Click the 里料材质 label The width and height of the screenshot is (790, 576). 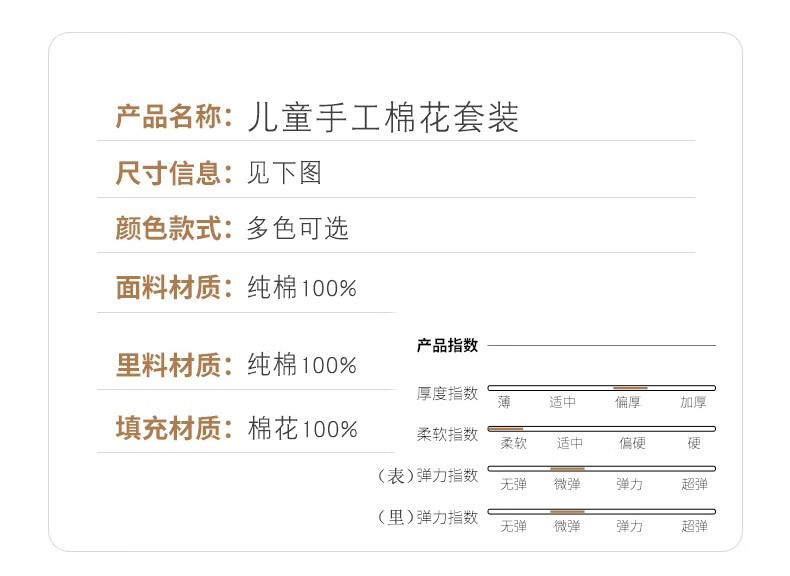click(168, 366)
